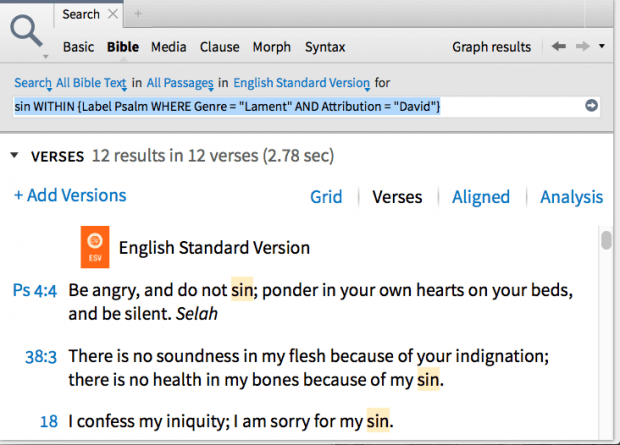Select the Syntax search type

325,47
